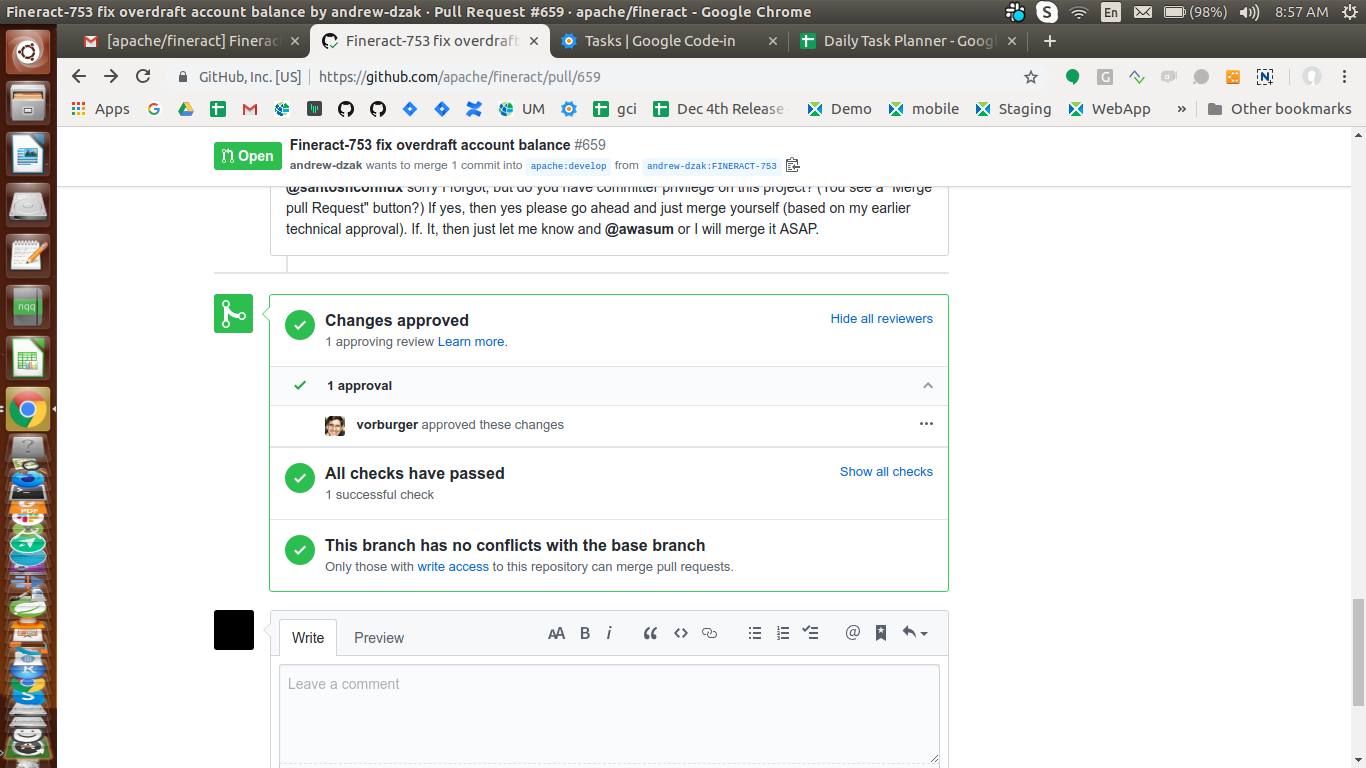Screen dimensions: 1366x768
Task: Click the andrew-dzak author name in header
Action: (326, 165)
